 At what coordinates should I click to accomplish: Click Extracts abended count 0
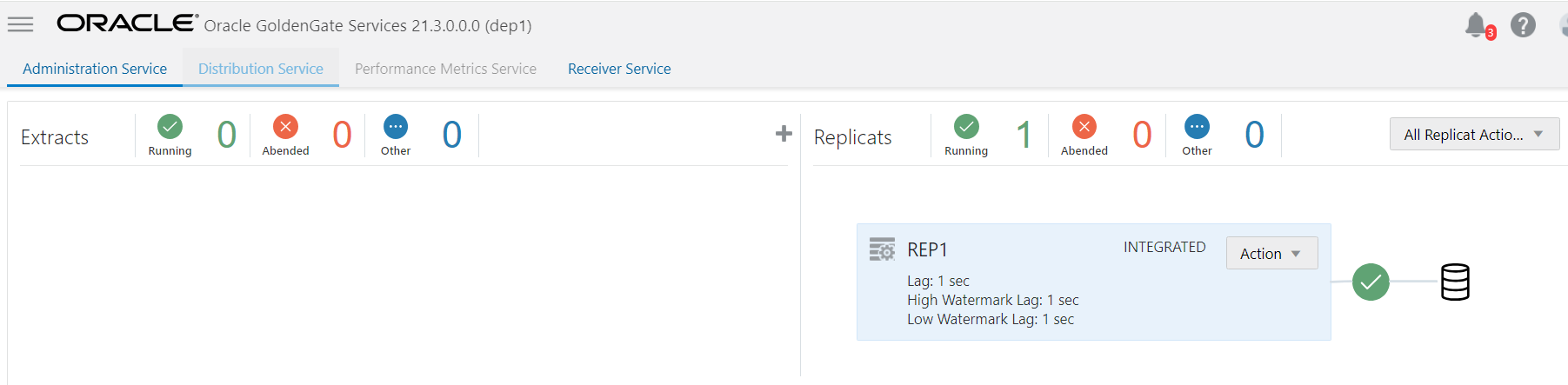pos(342,135)
